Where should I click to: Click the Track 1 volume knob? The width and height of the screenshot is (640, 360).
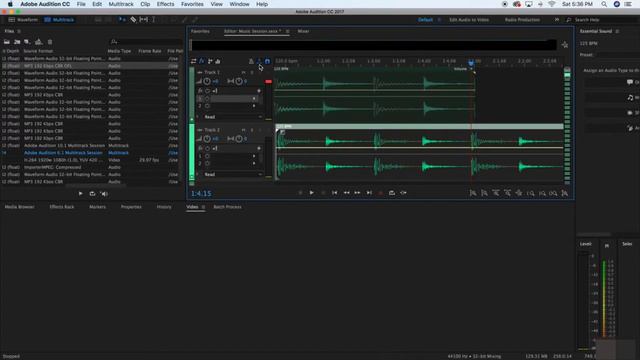pos(207,81)
